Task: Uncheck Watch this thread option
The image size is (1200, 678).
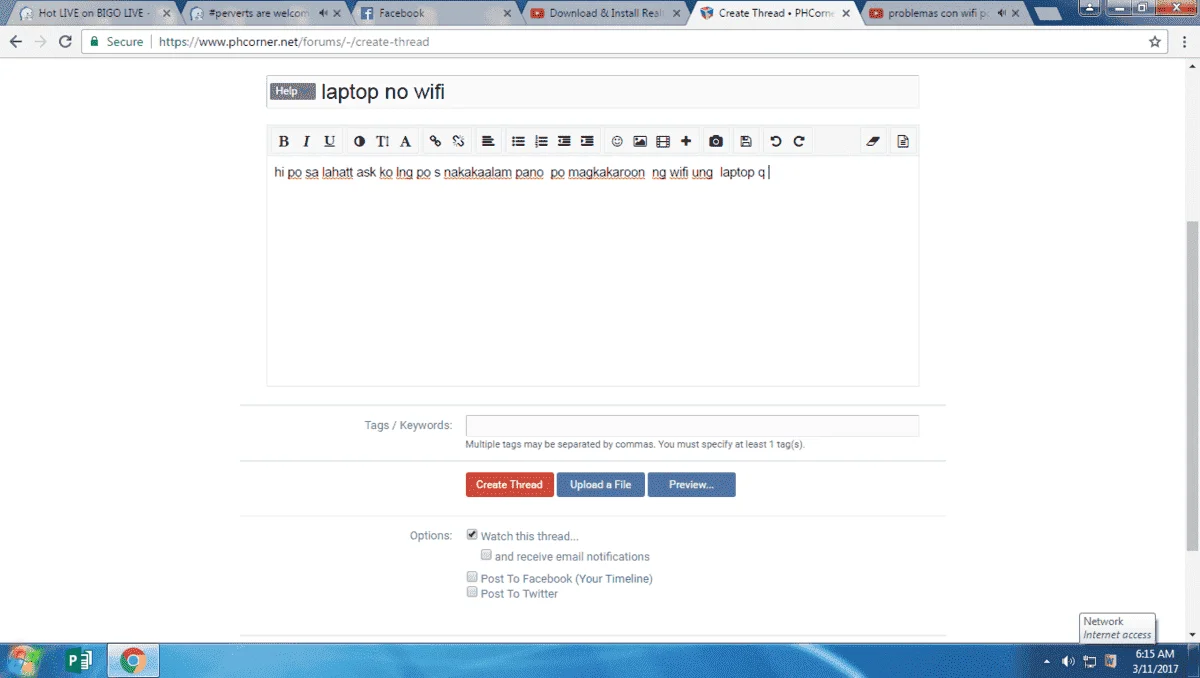Action: 472,535
